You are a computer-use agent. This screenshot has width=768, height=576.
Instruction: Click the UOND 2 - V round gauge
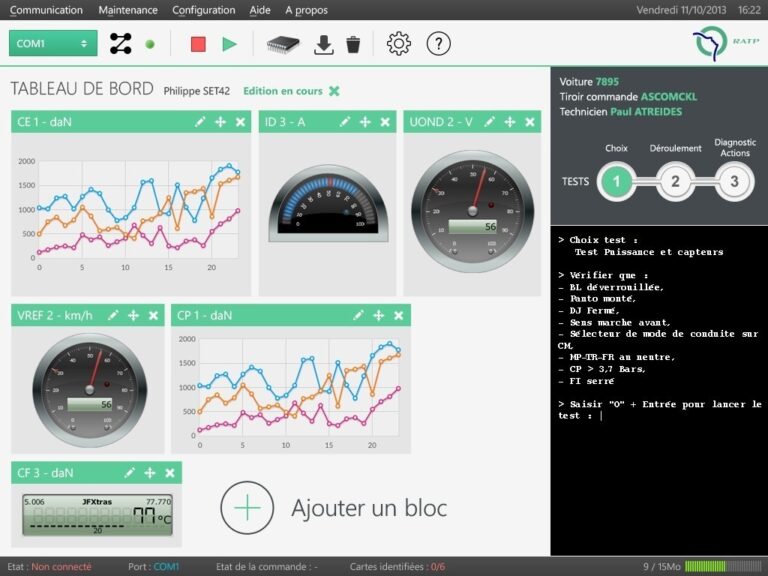473,212
